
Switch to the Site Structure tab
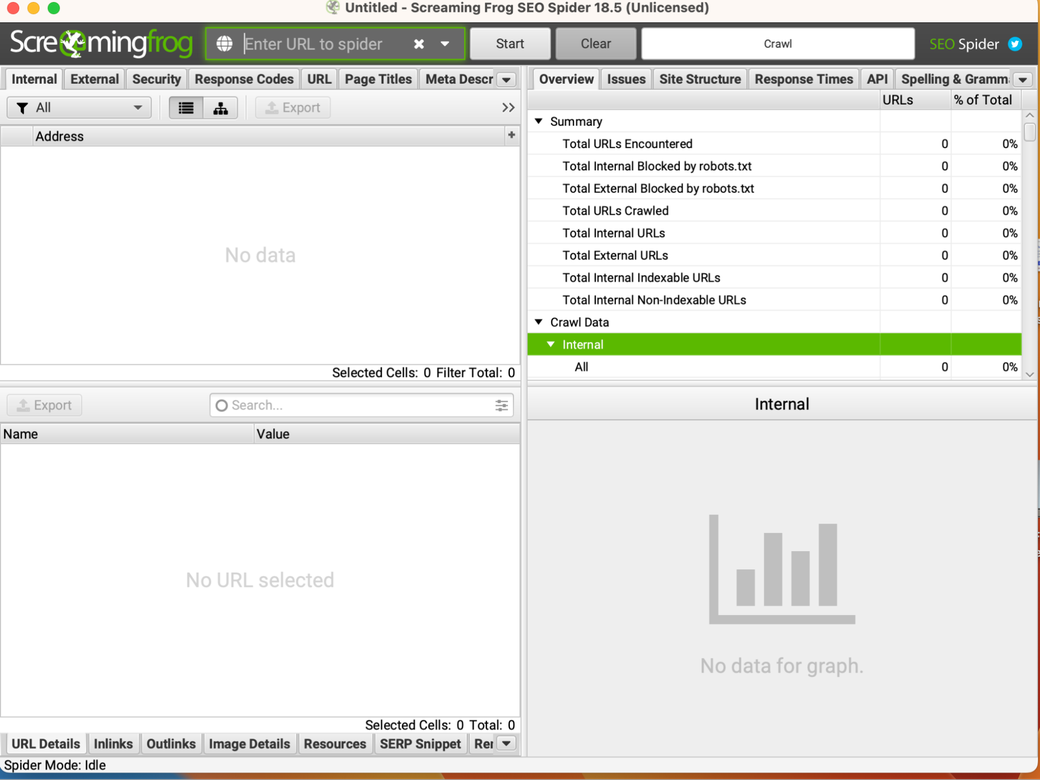(700, 80)
